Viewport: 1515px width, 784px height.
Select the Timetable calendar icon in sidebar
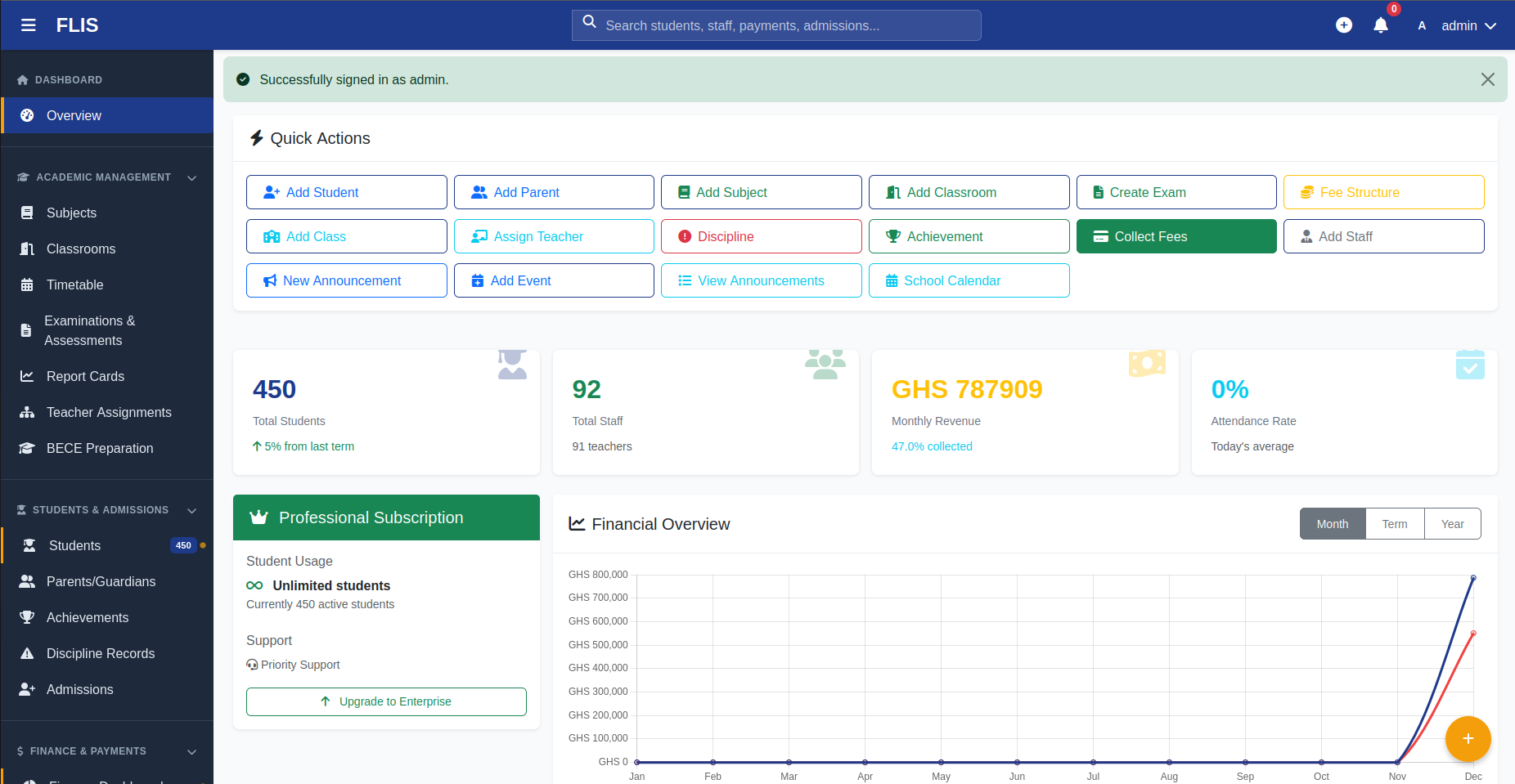point(27,284)
